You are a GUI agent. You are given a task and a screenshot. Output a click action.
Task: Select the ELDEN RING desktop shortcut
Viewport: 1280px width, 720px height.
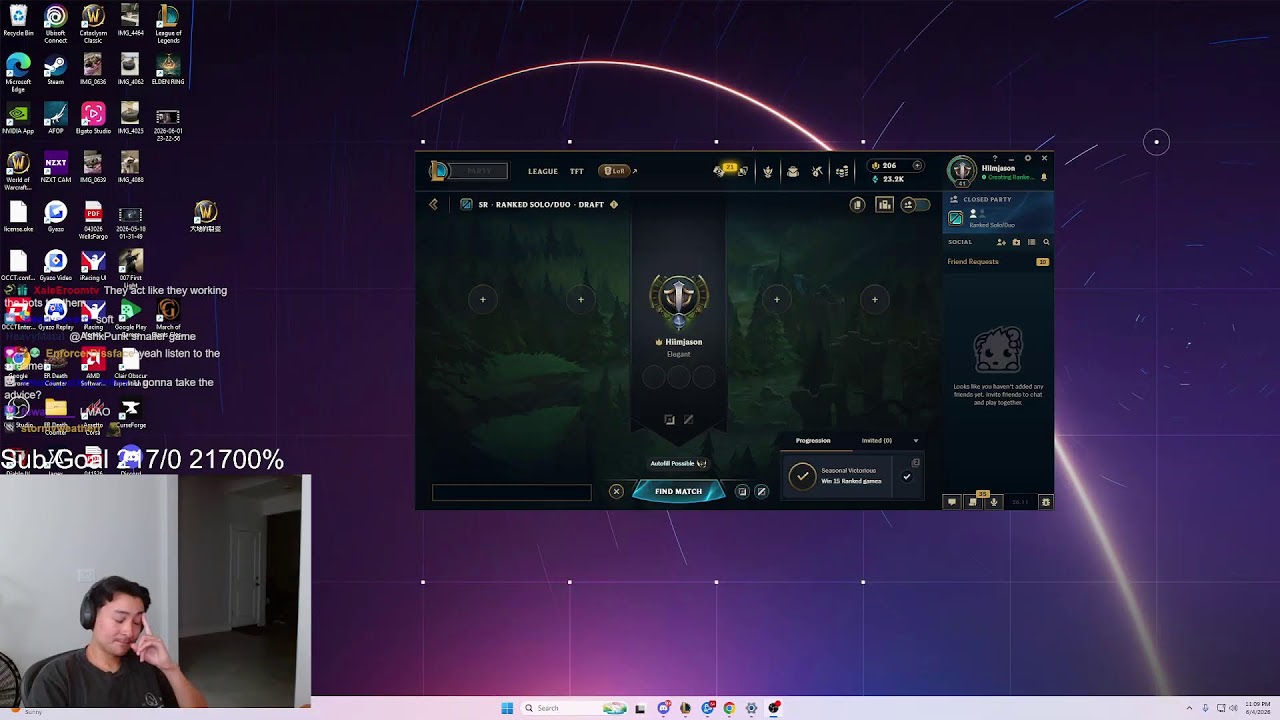click(x=168, y=70)
